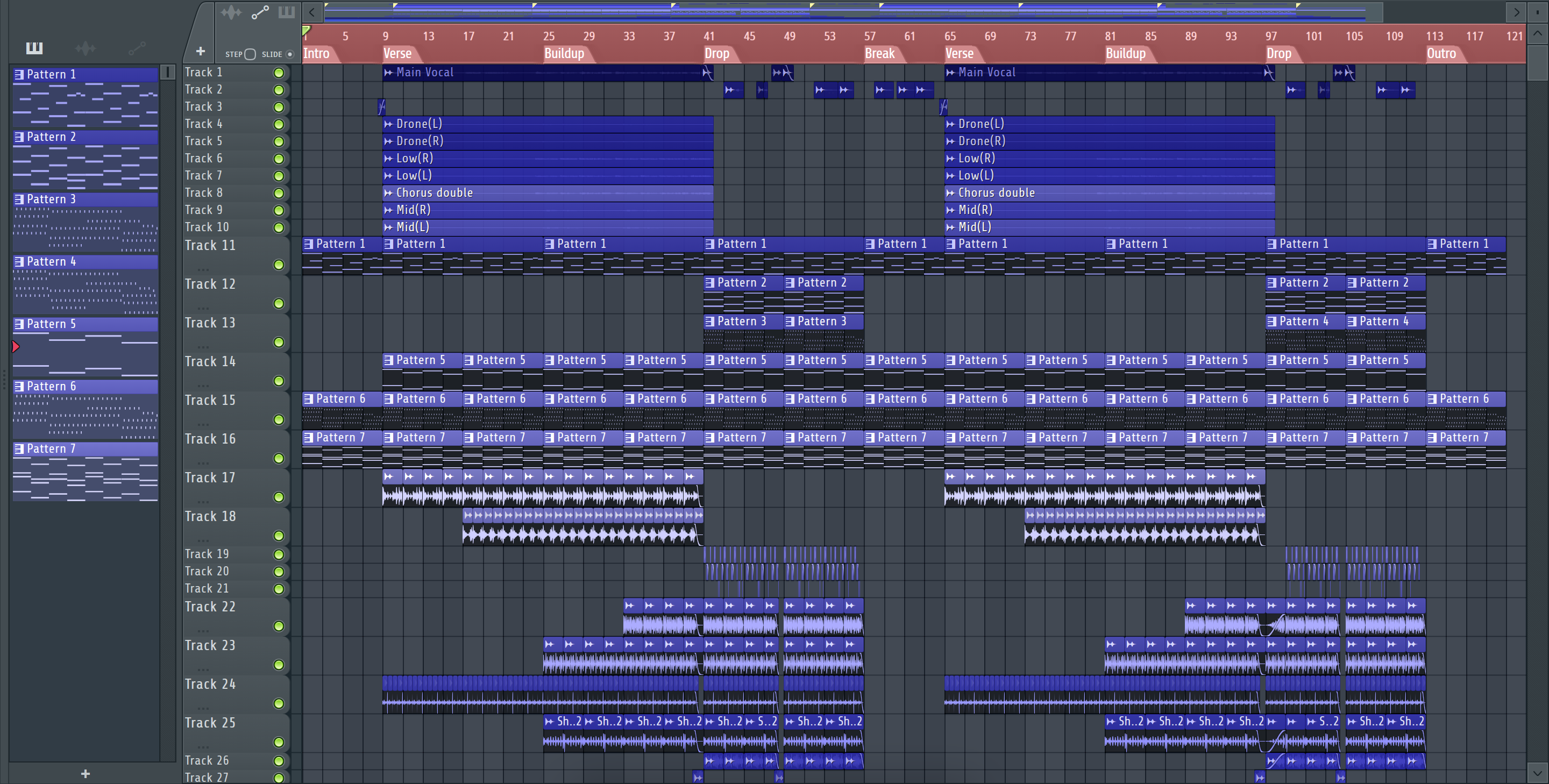Select the Track 24 header label

click(x=210, y=684)
